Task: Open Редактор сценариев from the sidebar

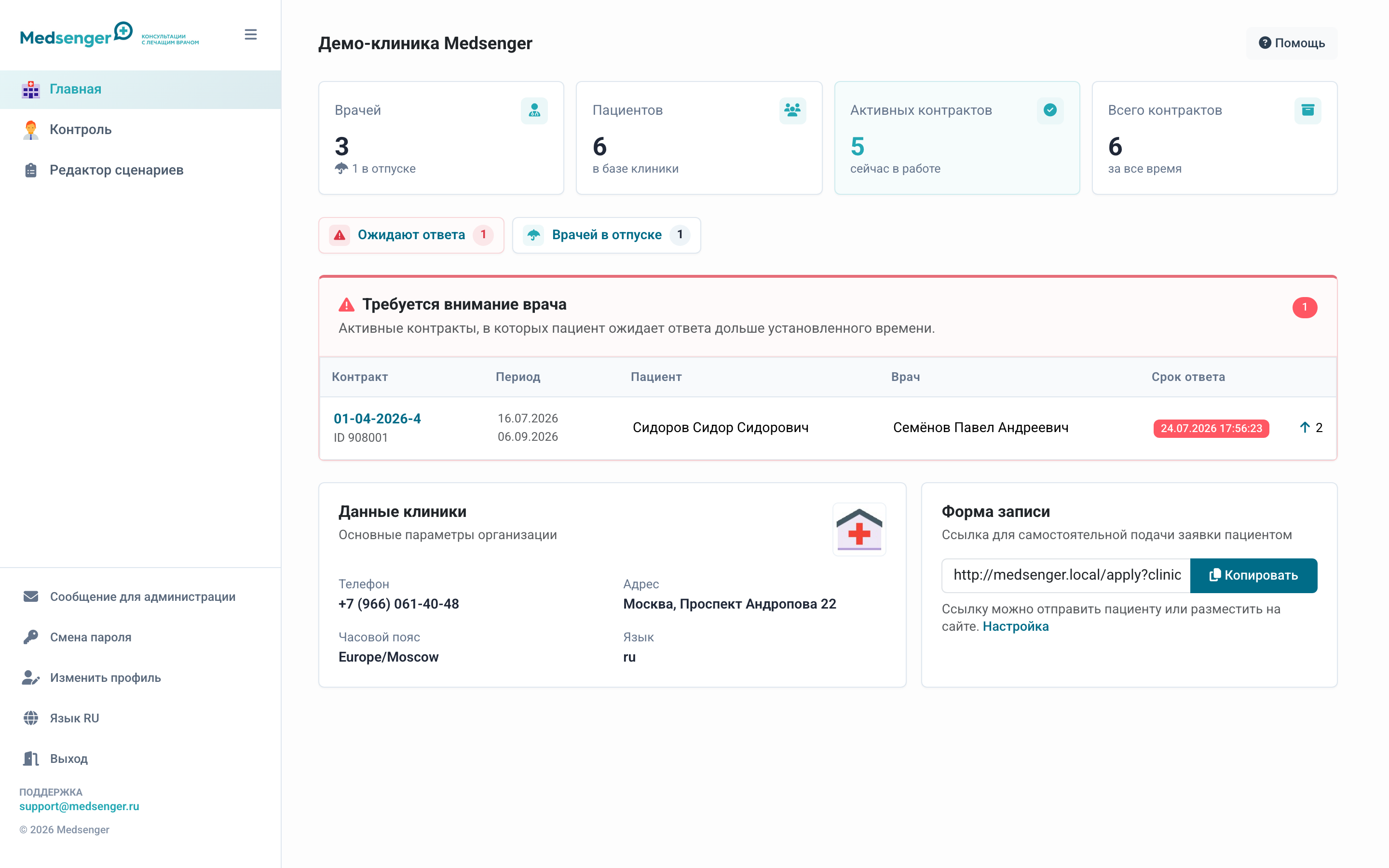Action: click(141, 170)
